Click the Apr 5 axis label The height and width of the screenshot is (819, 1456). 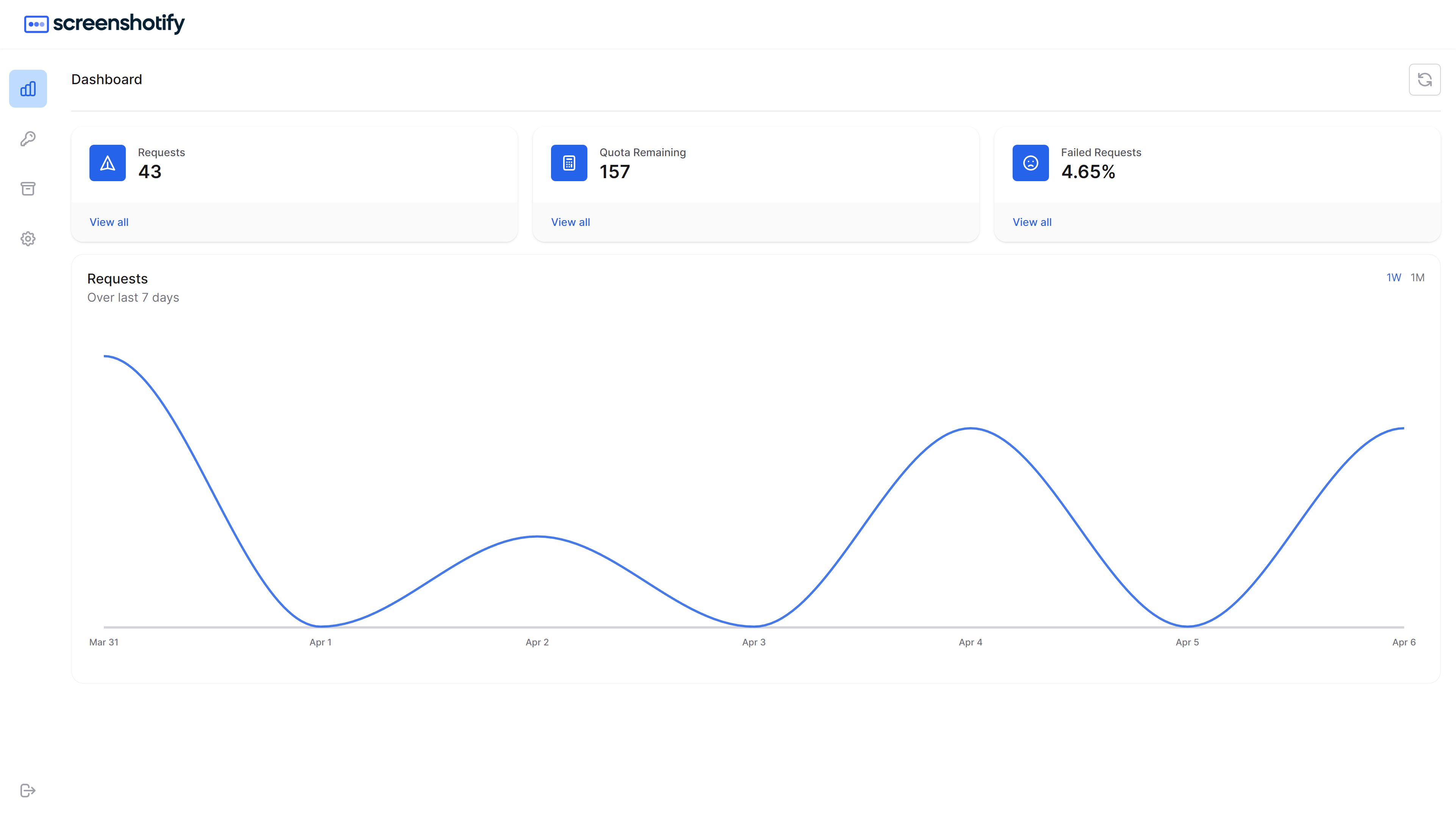[1187, 642]
